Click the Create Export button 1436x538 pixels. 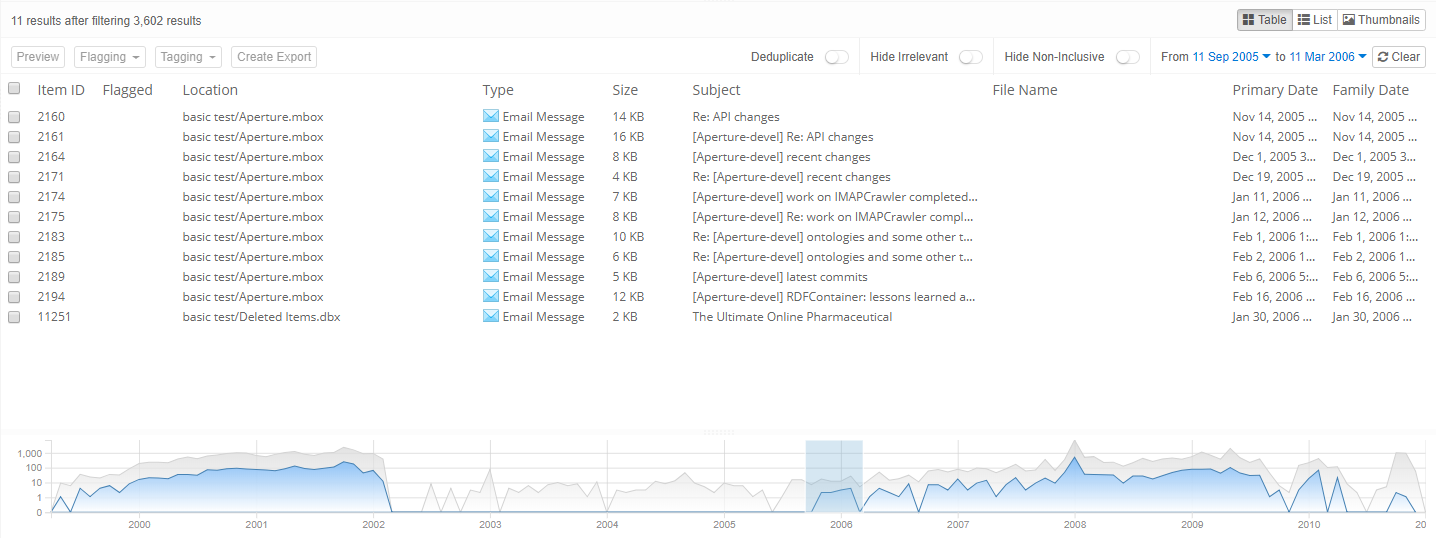point(274,57)
